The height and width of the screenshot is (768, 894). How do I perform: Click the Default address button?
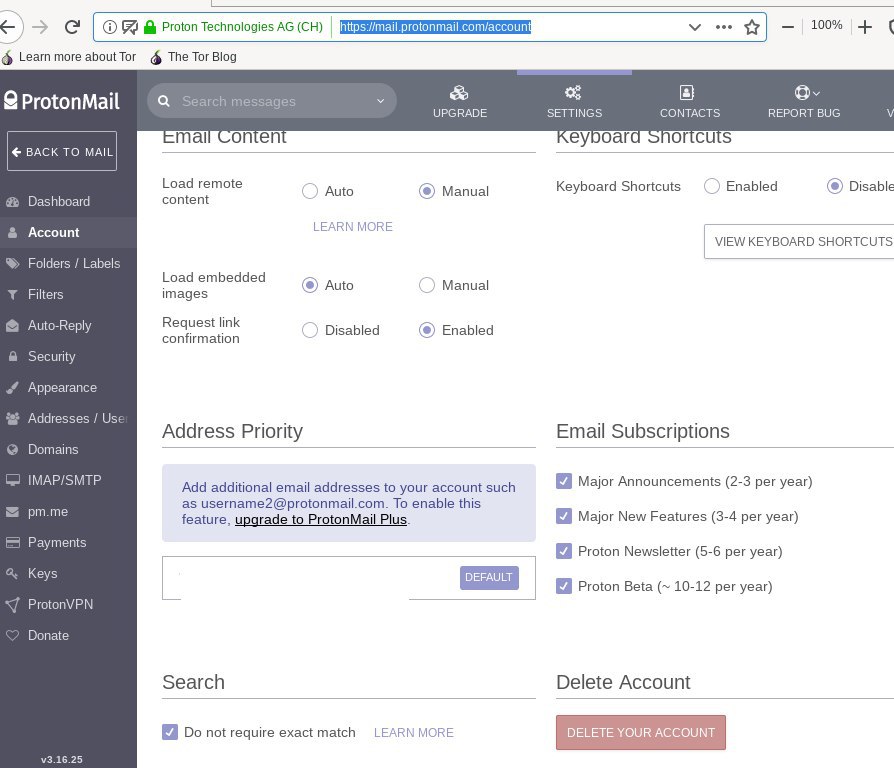click(x=489, y=578)
